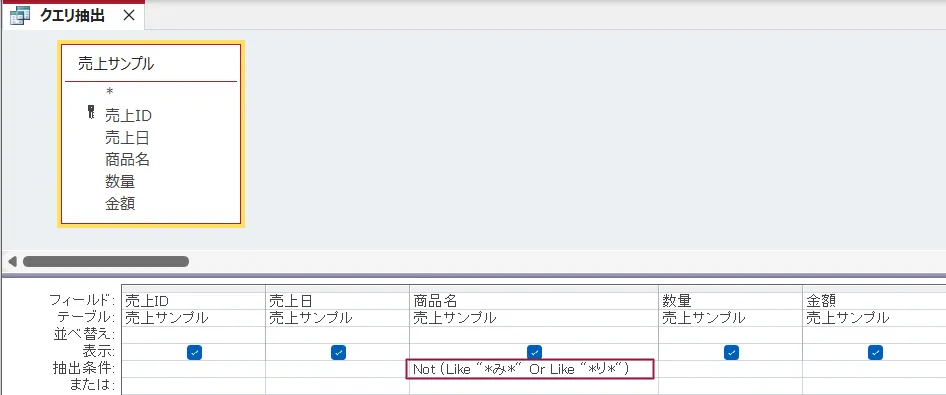Click the テーブル cell under 売上日
This screenshot has height=395, width=946.
click(x=338, y=318)
